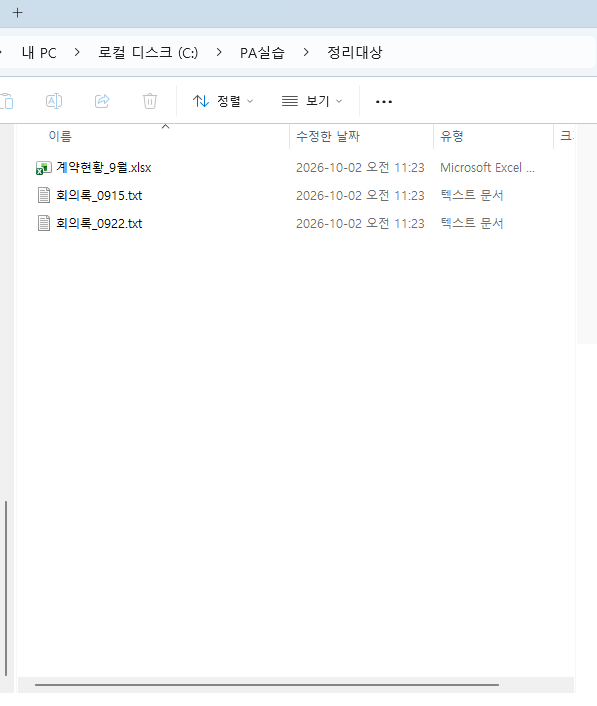This screenshot has width=597, height=706.
Task: Expand the chevron after PA실습
Action: point(306,52)
